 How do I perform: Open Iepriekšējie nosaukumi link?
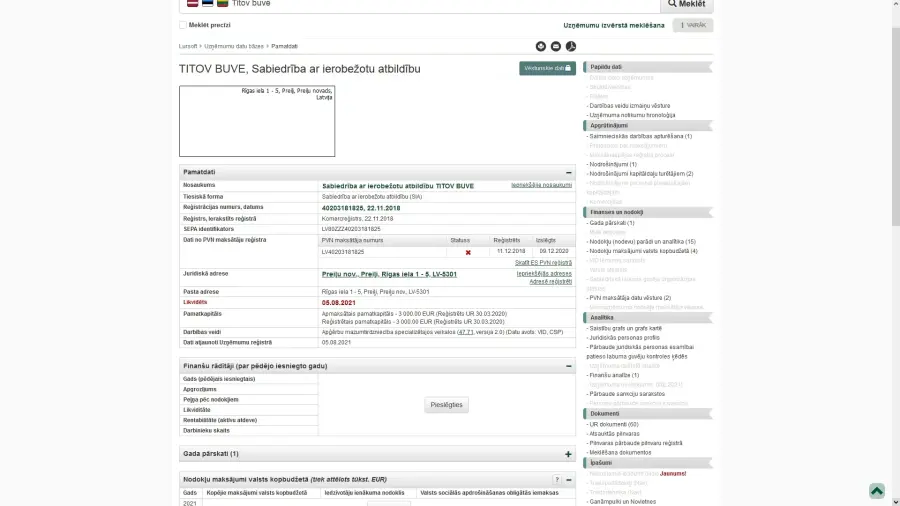point(541,185)
